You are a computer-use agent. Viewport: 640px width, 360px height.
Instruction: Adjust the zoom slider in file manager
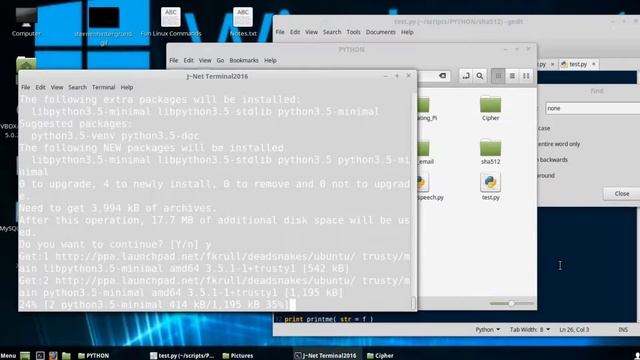511,303
